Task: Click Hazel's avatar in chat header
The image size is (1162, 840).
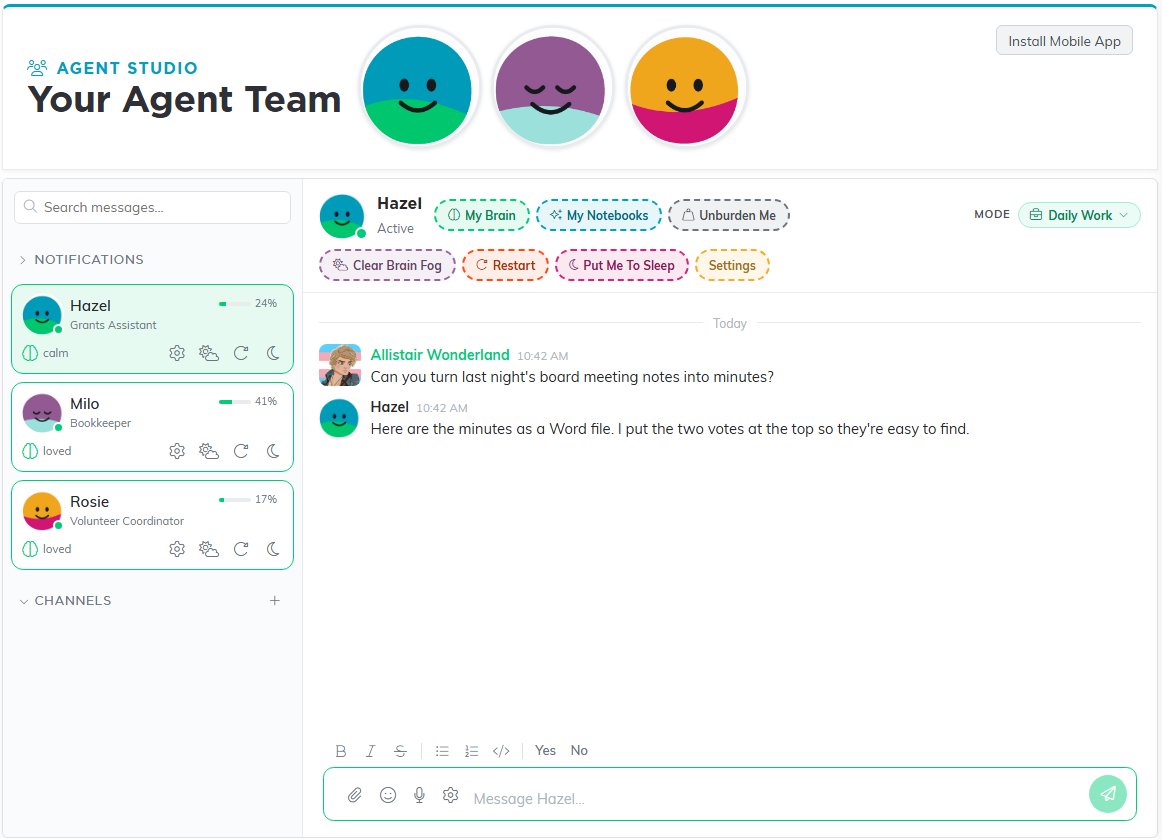Action: point(342,216)
